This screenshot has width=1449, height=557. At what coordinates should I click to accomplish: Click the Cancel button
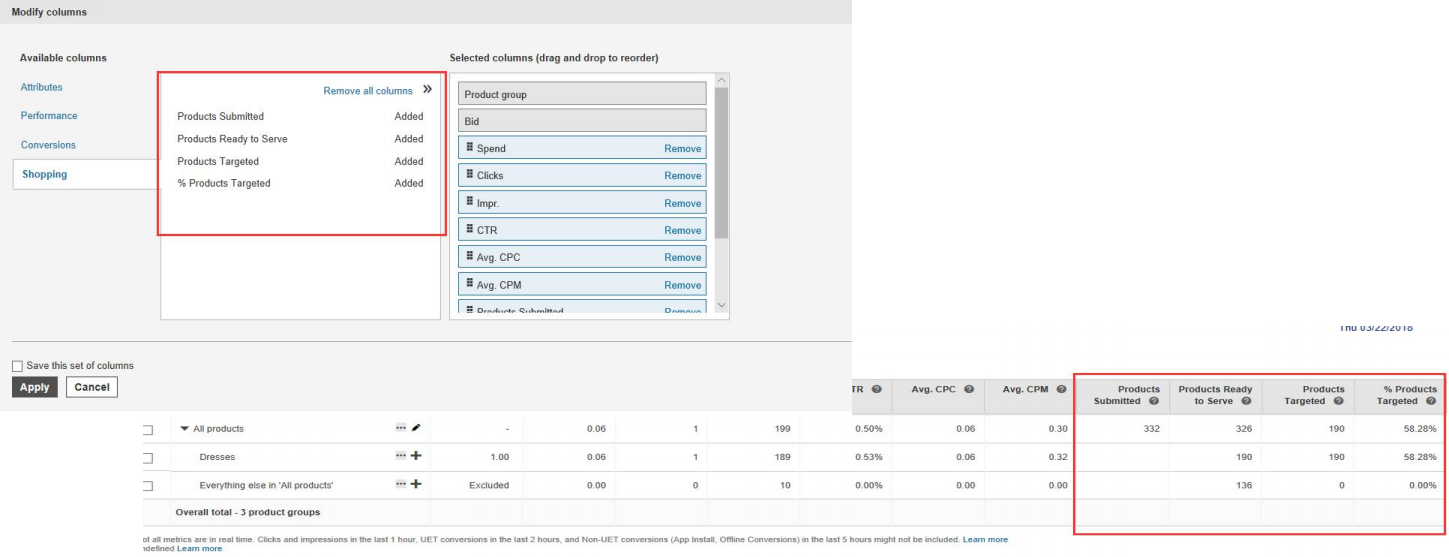coord(92,387)
